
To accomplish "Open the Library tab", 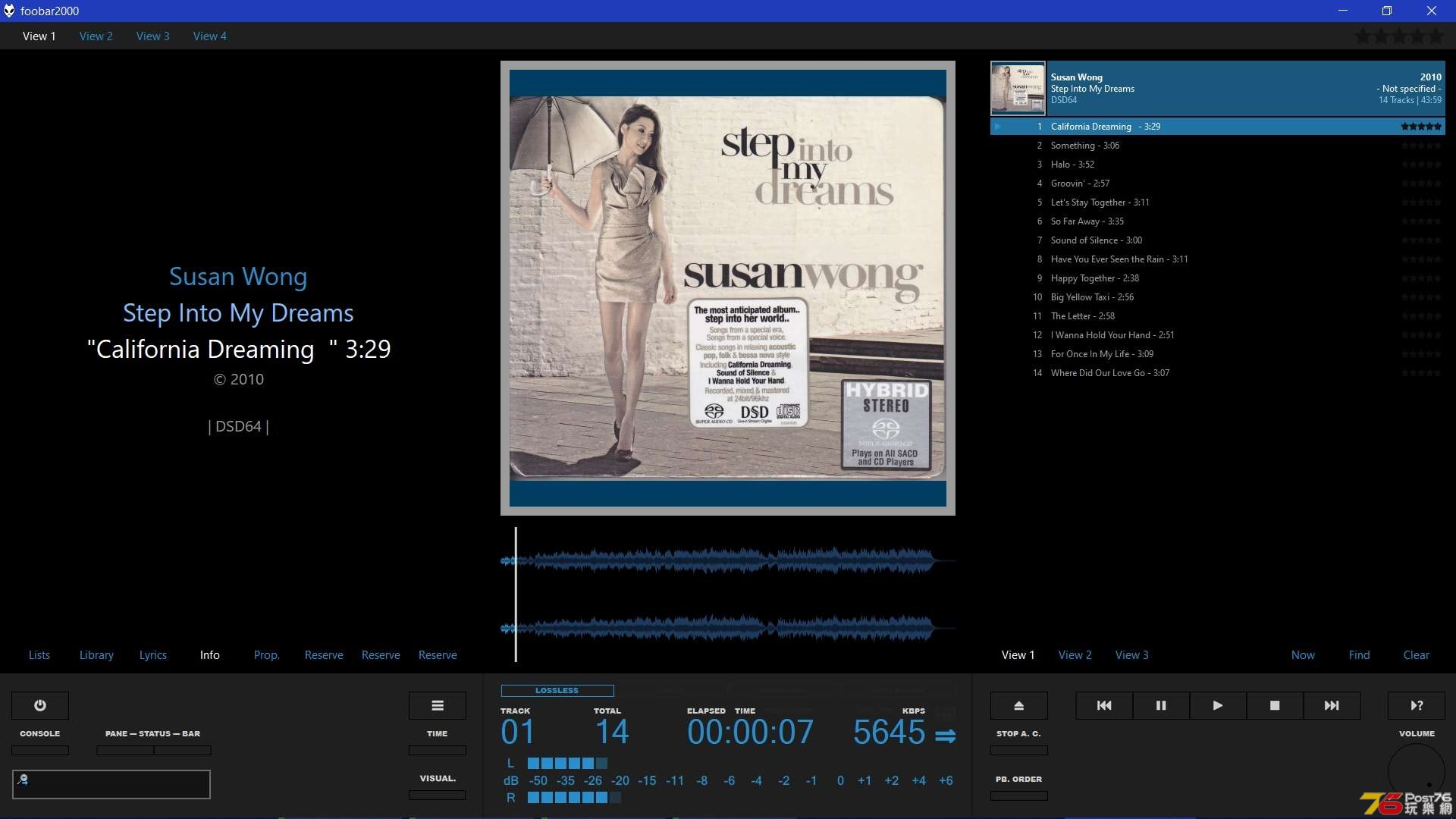I will (96, 655).
